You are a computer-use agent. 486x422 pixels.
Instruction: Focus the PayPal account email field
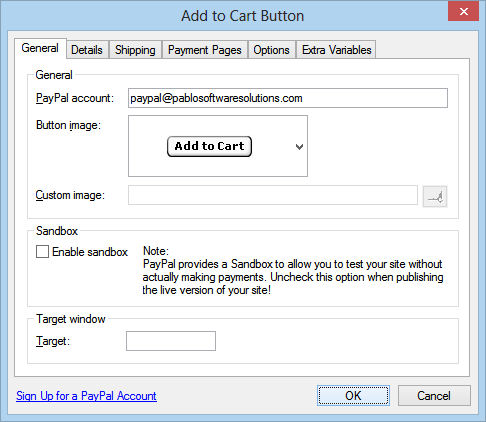(x=288, y=98)
